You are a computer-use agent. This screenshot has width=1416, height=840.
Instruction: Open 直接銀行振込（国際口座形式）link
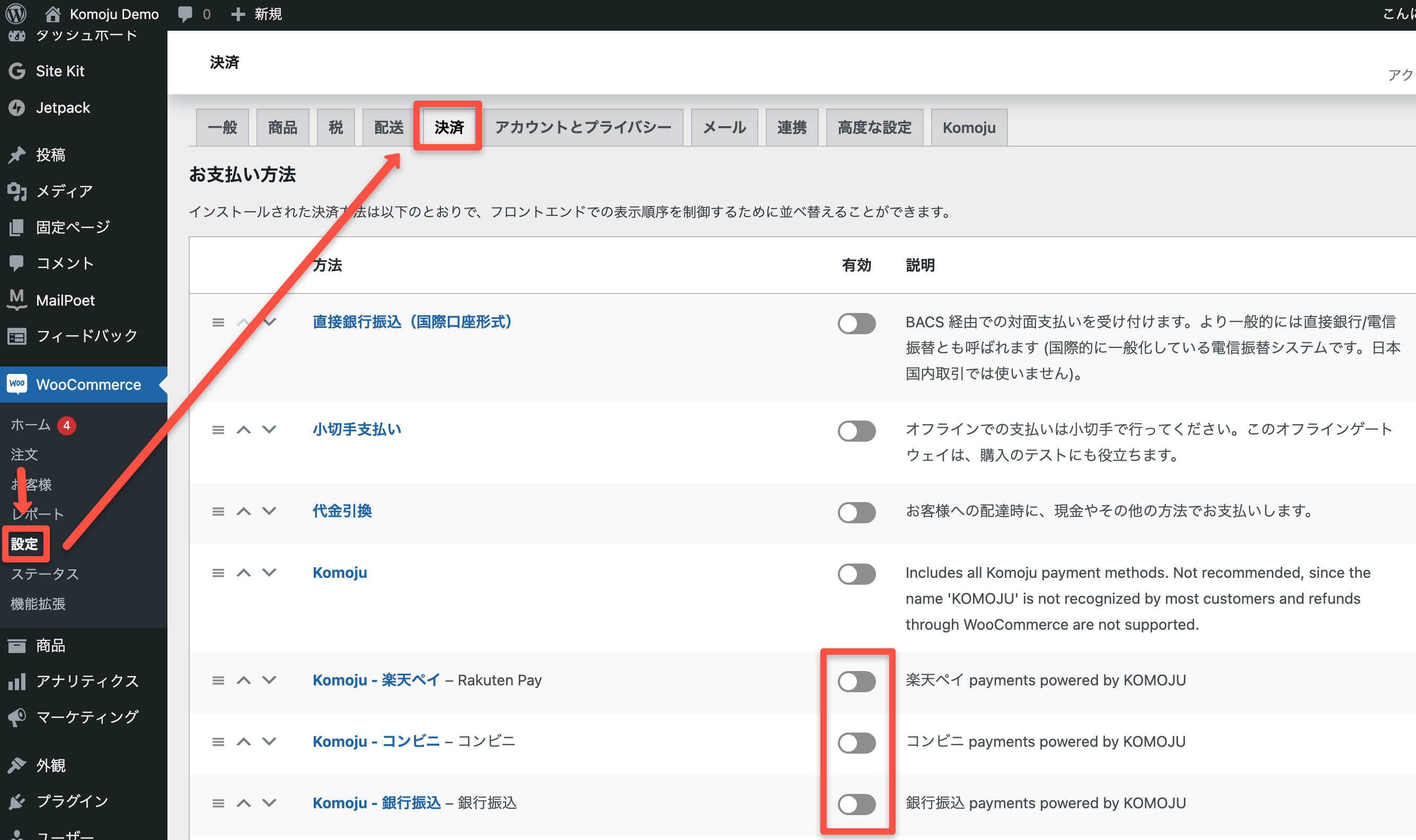click(412, 322)
